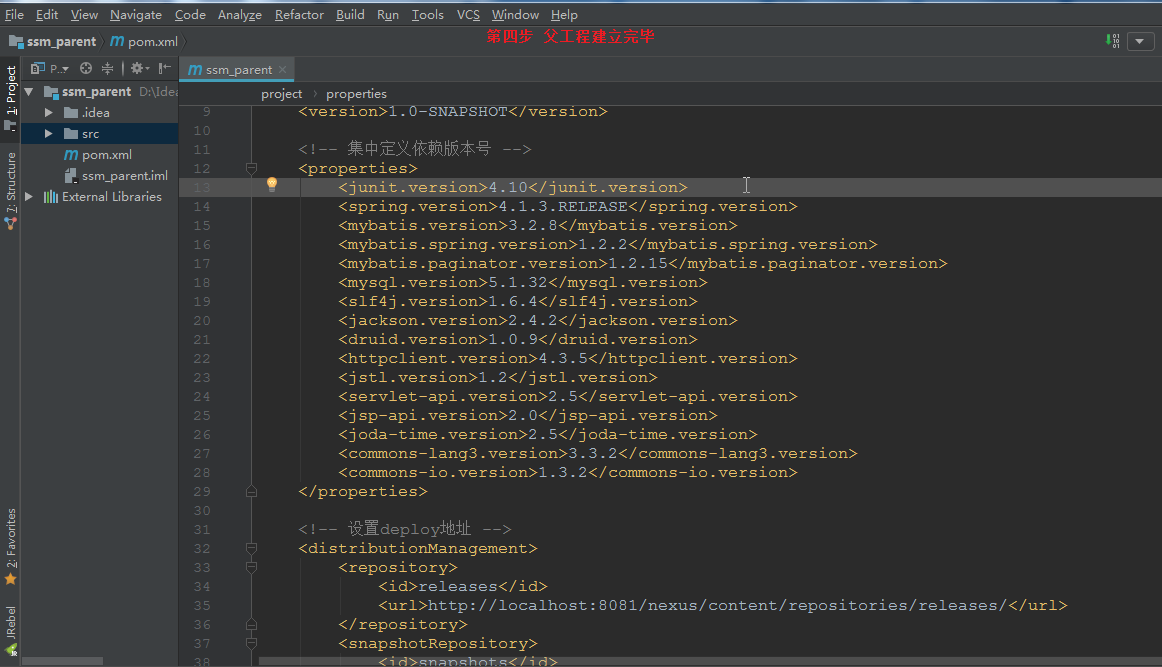Screen dimensions: 1162x667
Task: Click the 'properties' breadcrumb in editor
Action: (356, 94)
